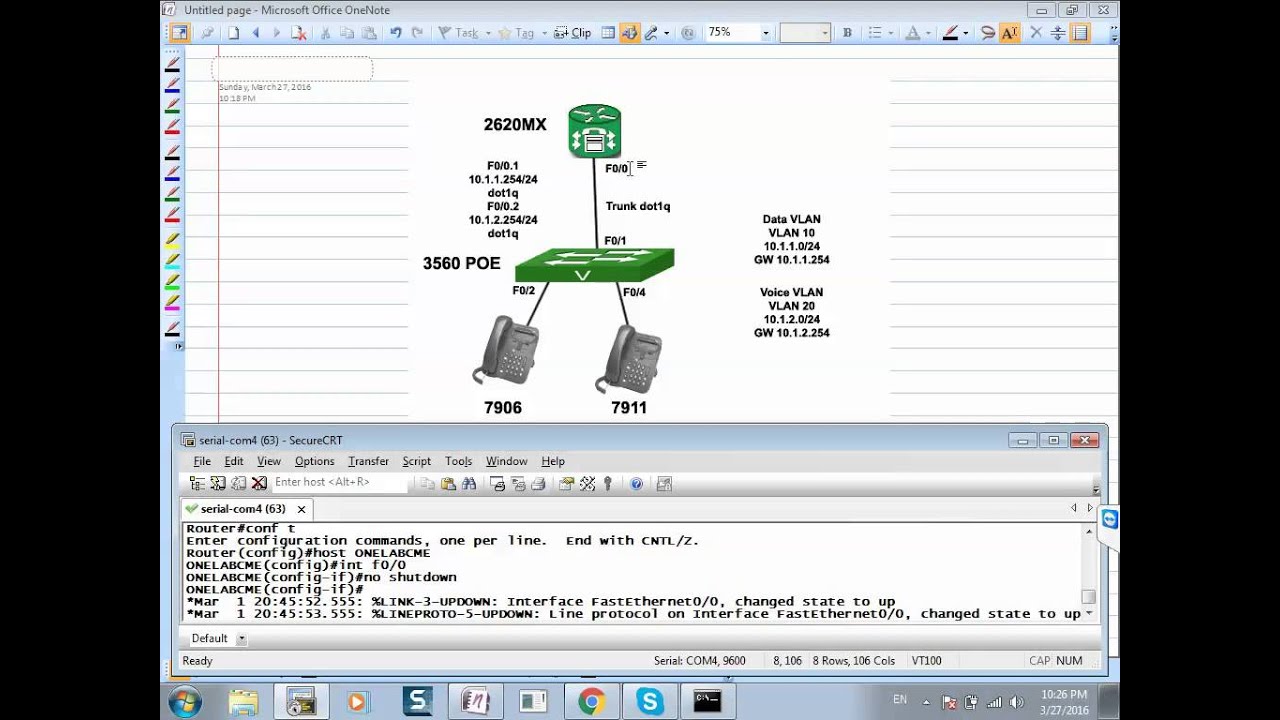Select yellow highlighter pen in OneNote pen toolbar
Image resolution: width=1280 pixels, height=720 pixels.
click(x=172, y=240)
